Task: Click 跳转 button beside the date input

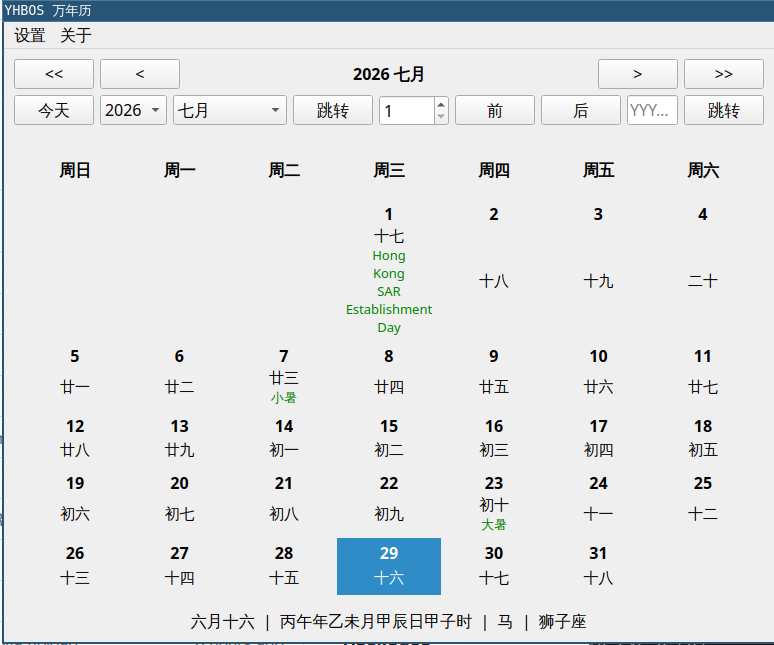Action: coord(724,110)
